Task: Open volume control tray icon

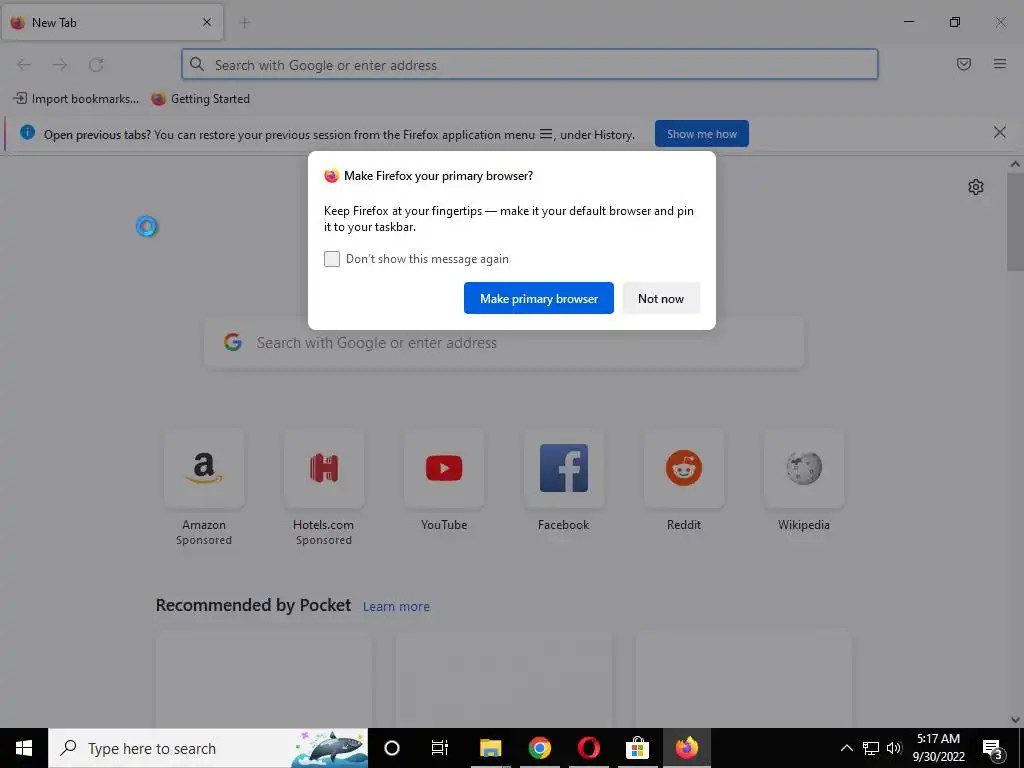Action: pyautogui.click(x=894, y=748)
